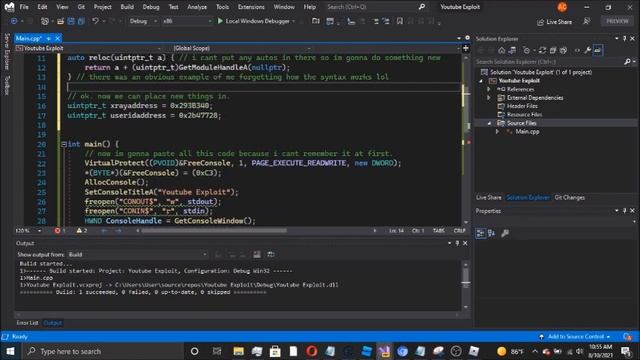Switch to the Error List tab
The height and width of the screenshot is (360, 640).
point(27,323)
